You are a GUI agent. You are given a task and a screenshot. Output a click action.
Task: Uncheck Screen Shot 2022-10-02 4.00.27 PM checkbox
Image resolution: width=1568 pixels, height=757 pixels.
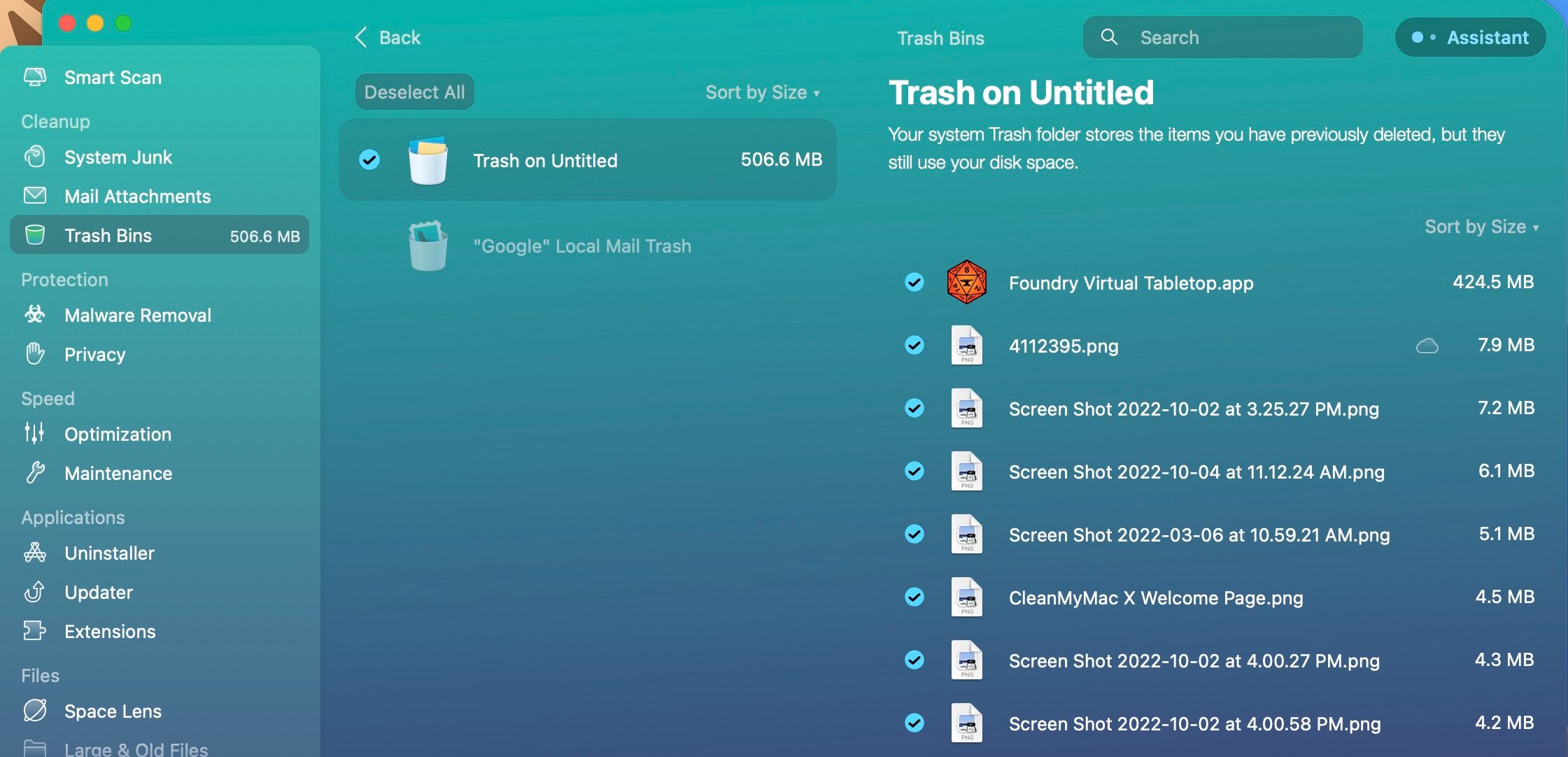914,660
